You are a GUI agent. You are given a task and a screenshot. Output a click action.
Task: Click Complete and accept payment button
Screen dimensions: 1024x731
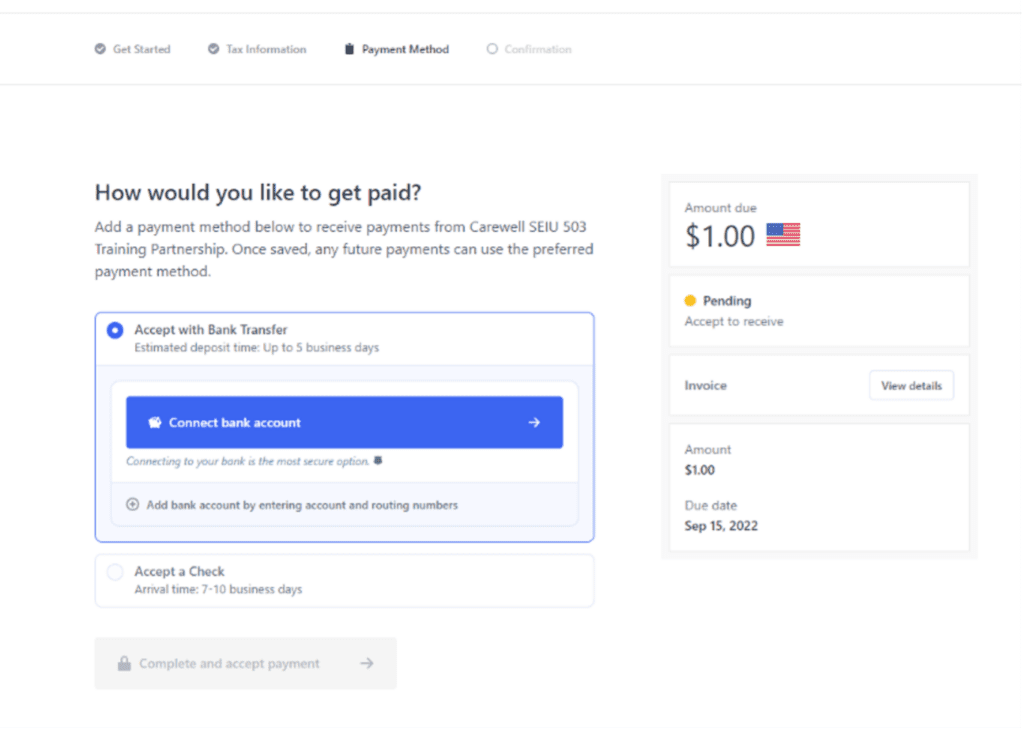[x=246, y=663]
